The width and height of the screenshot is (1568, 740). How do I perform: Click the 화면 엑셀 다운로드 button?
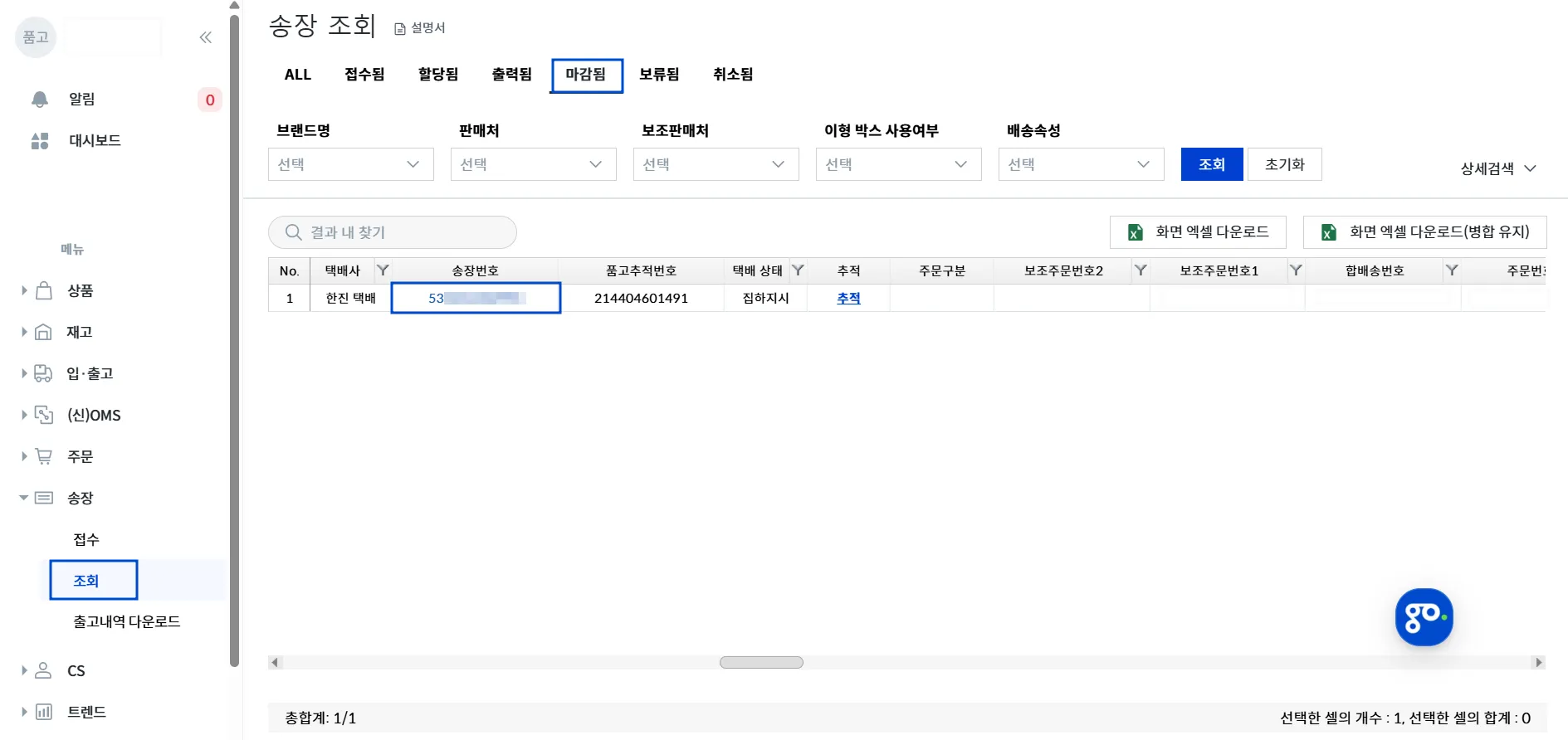(1198, 232)
